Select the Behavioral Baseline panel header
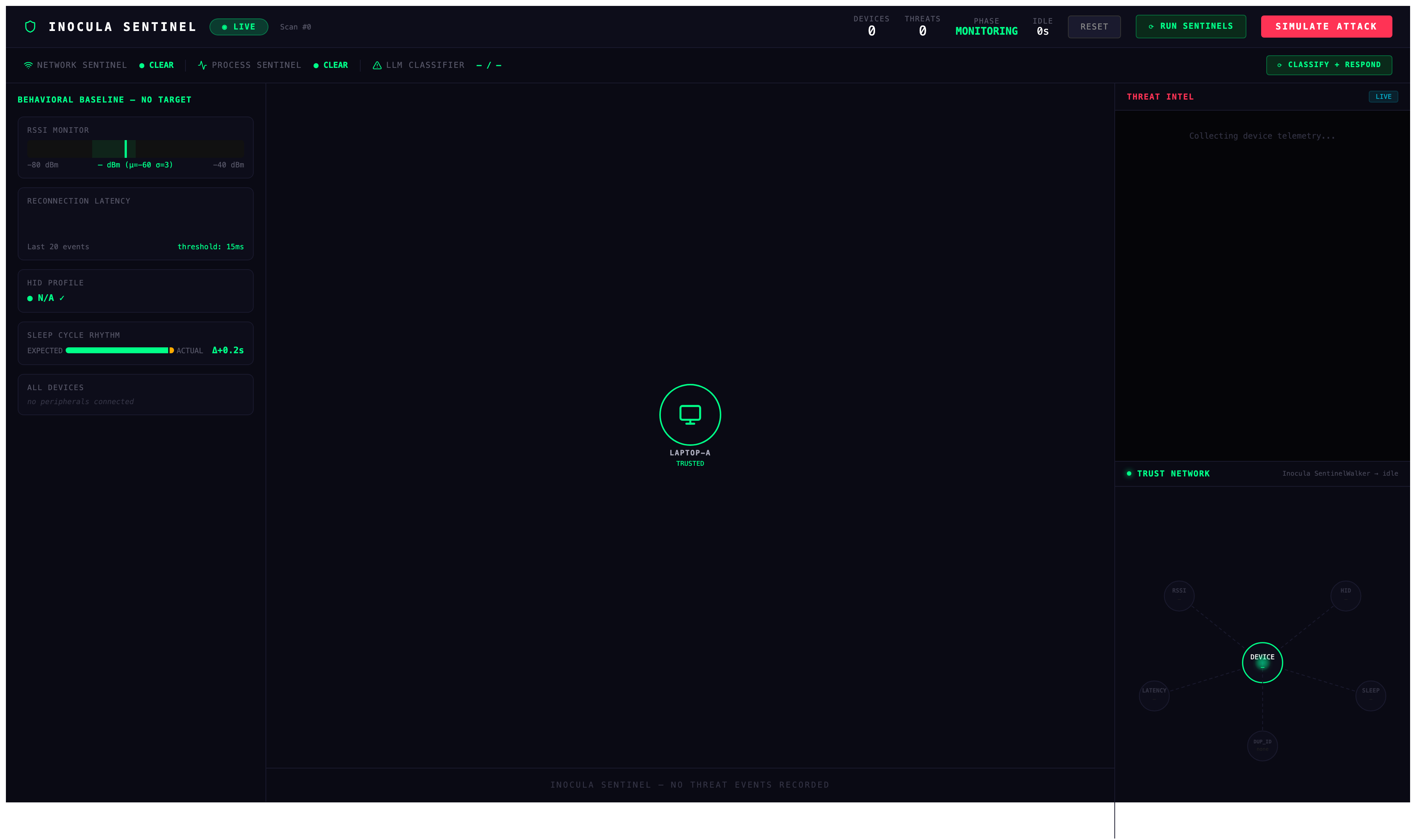 104,99
